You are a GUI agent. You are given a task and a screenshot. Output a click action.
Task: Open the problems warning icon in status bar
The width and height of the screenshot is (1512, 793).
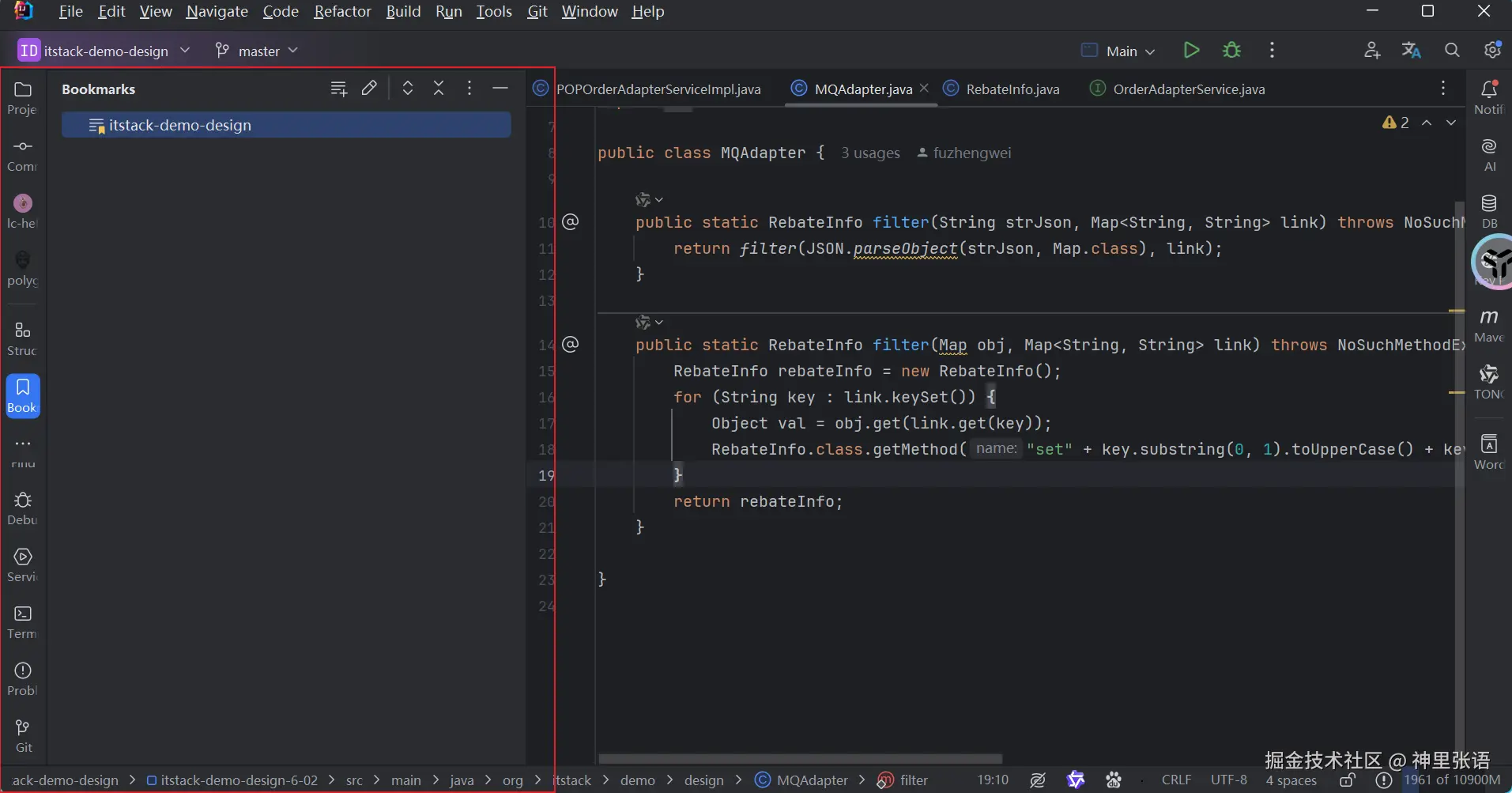pyautogui.click(x=1383, y=780)
